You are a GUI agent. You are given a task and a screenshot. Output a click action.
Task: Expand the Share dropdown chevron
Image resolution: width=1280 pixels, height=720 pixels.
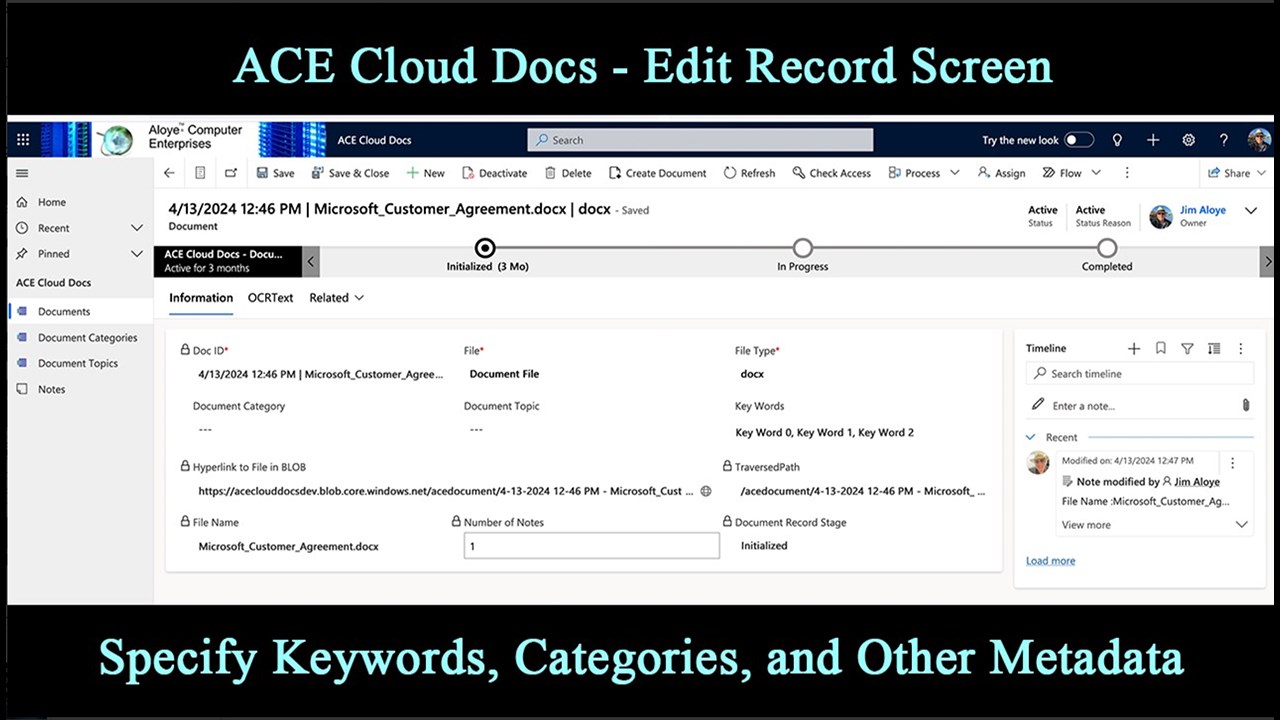tap(1261, 173)
